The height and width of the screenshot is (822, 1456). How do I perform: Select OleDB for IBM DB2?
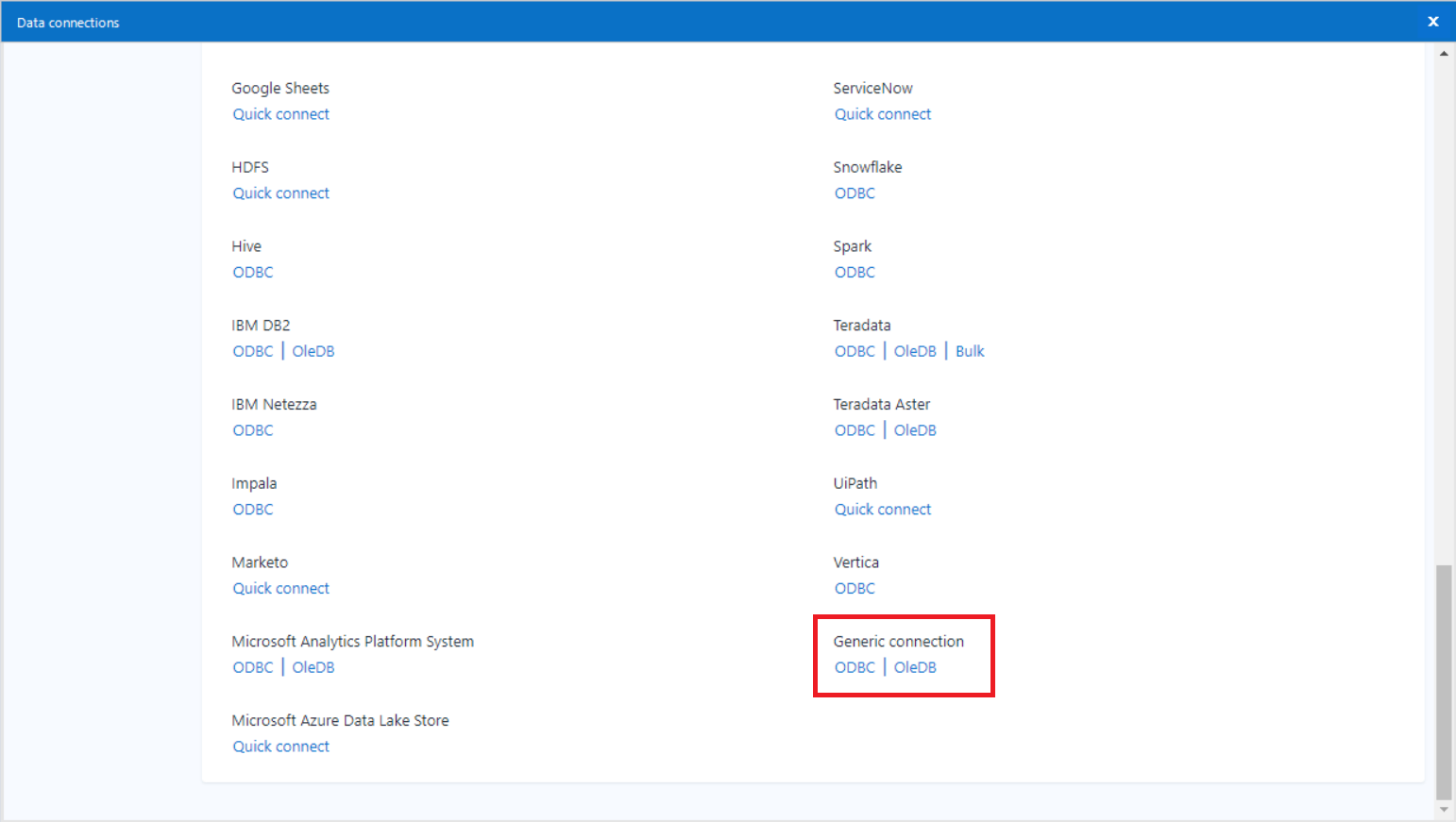coord(313,350)
